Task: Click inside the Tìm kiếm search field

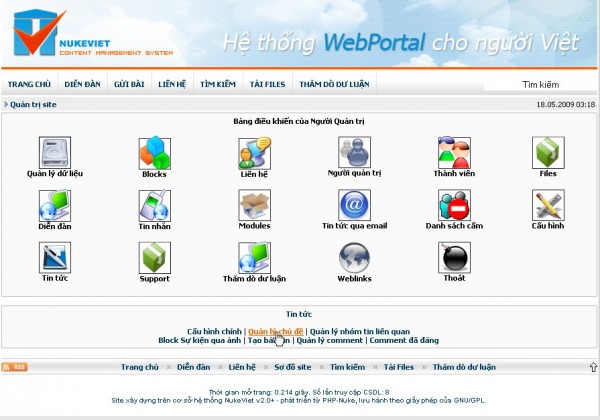Action: click(540, 85)
